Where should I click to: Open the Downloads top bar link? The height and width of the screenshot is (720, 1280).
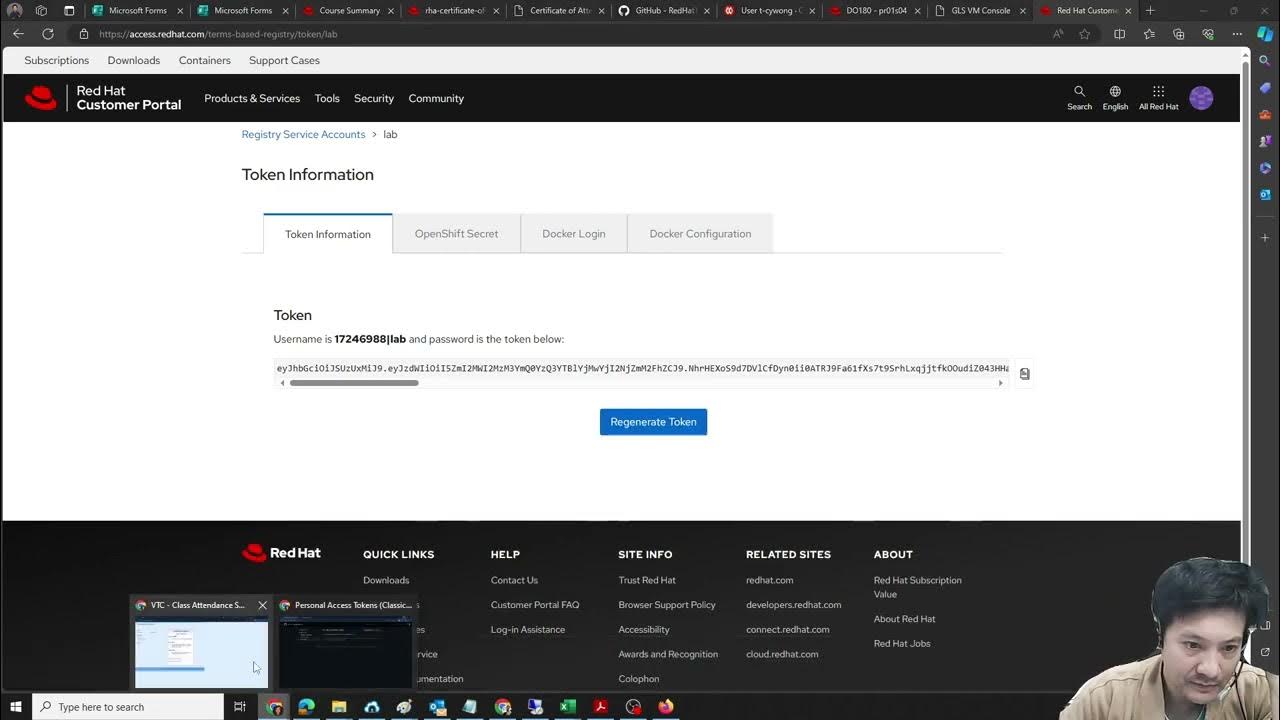pyautogui.click(x=134, y=60)
